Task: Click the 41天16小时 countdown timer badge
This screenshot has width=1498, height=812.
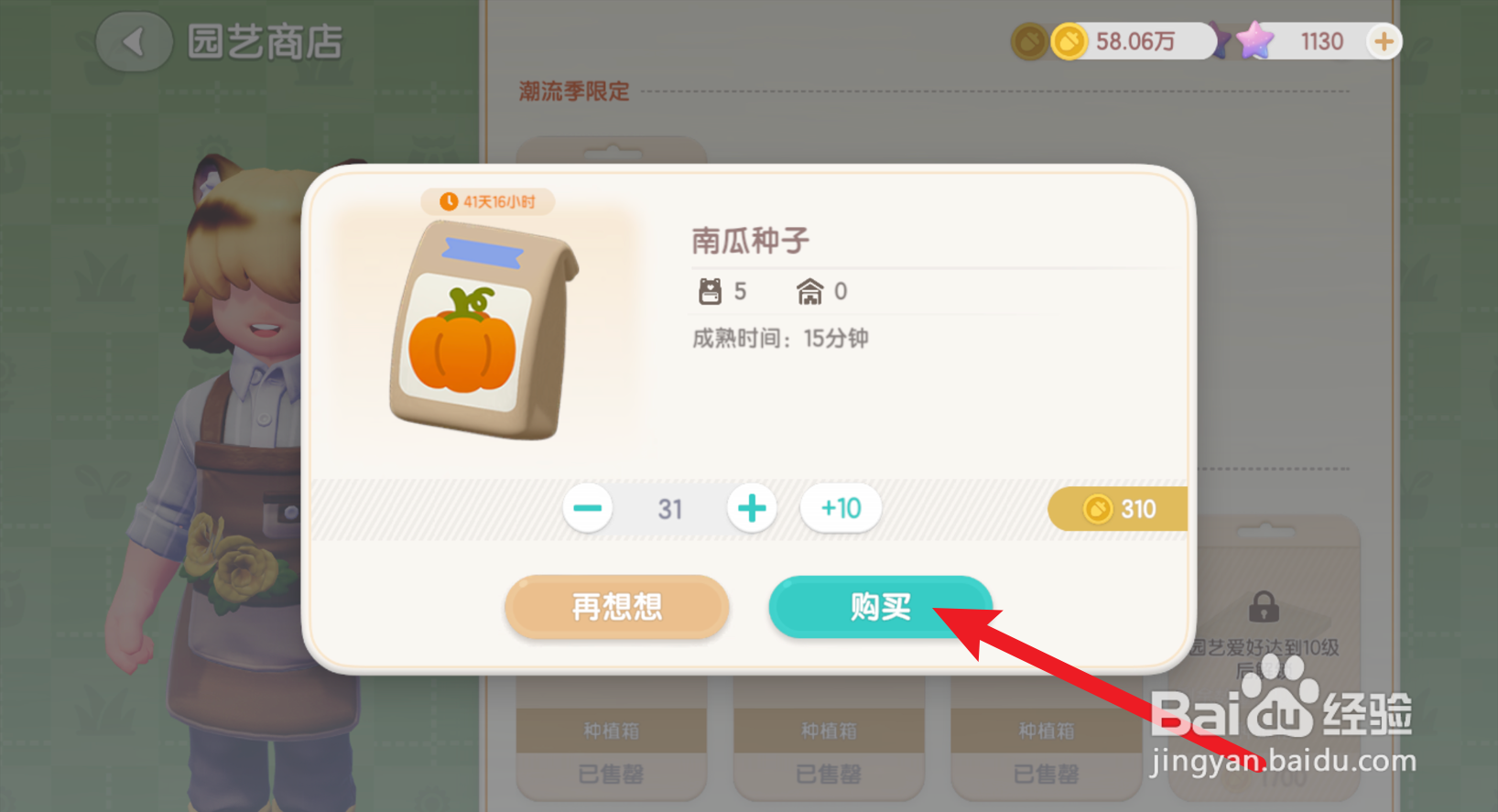Action: coord(487,201)
